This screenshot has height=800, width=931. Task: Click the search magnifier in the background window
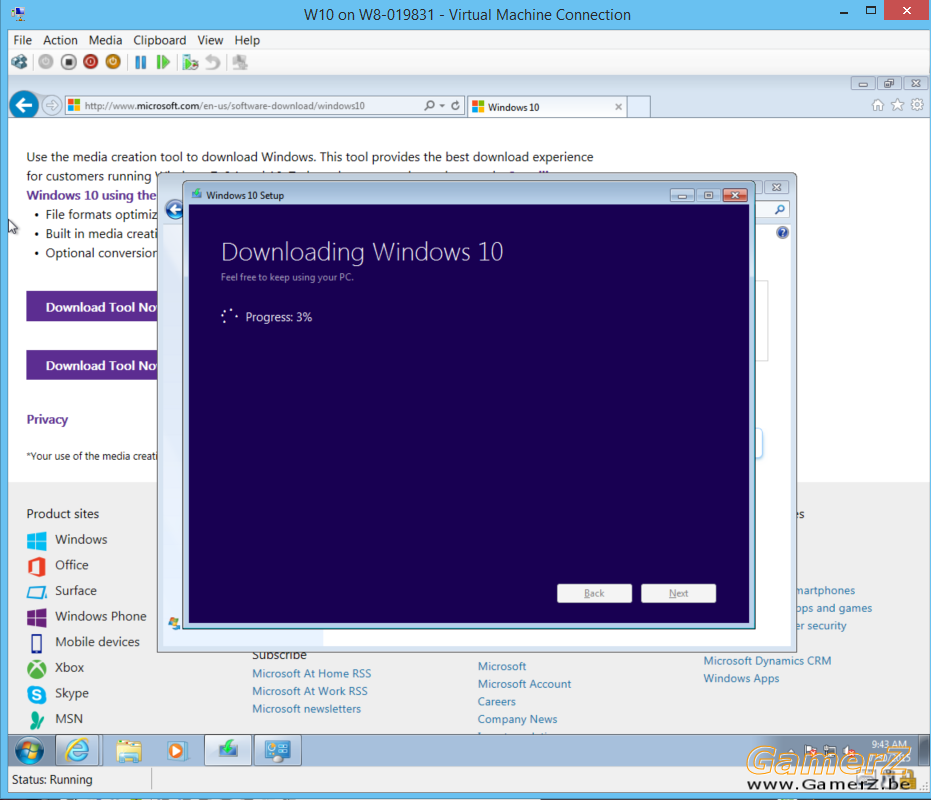tap(780, 209)
